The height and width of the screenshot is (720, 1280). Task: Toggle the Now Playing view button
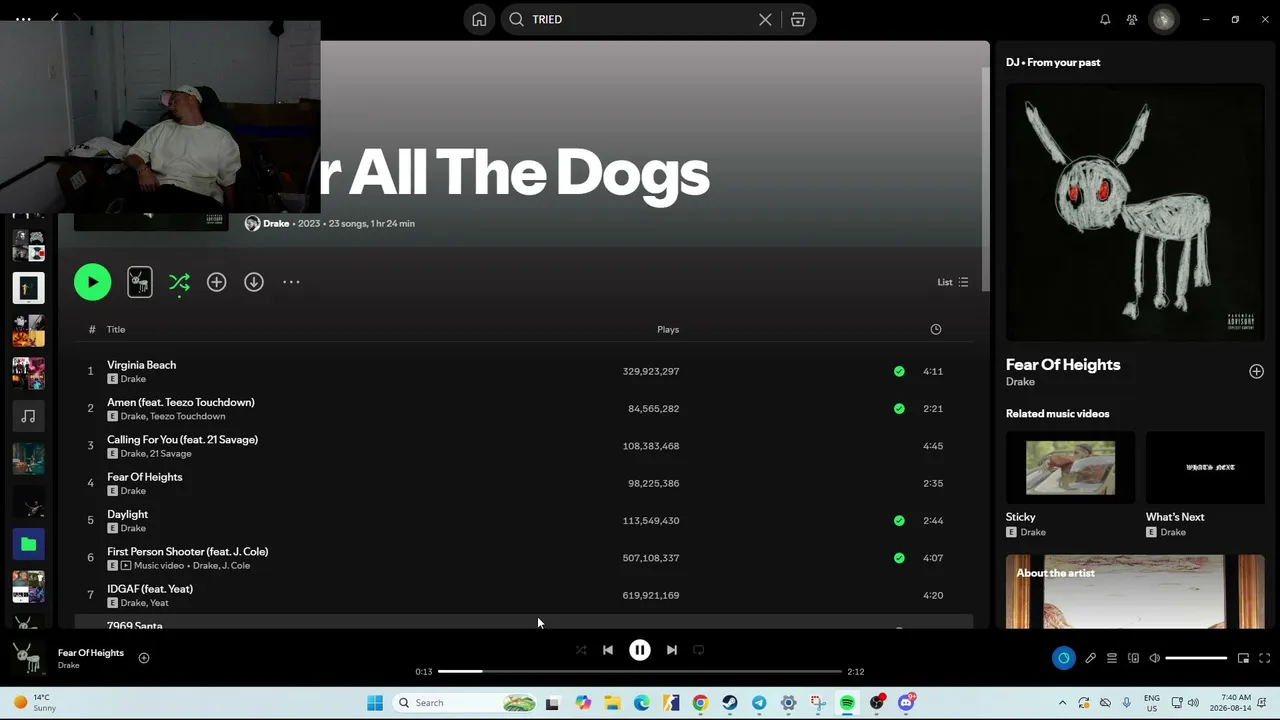pos(1063,658)
